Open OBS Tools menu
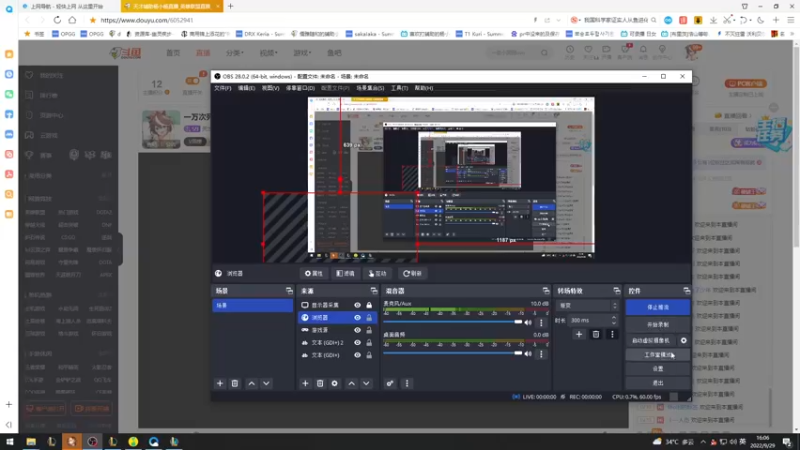Viewport: 800px width, 450px height. point(399,88)
